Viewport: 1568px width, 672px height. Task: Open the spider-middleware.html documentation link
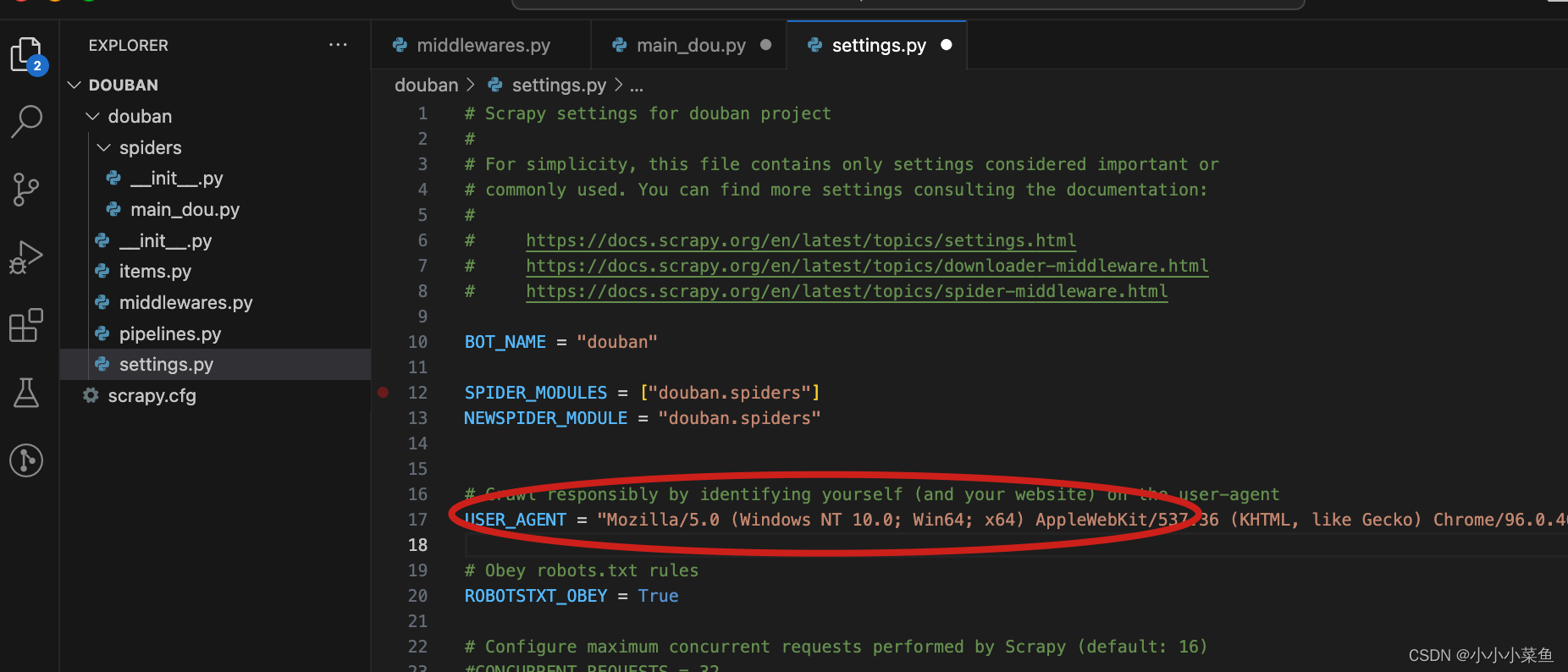coord(847,291)
